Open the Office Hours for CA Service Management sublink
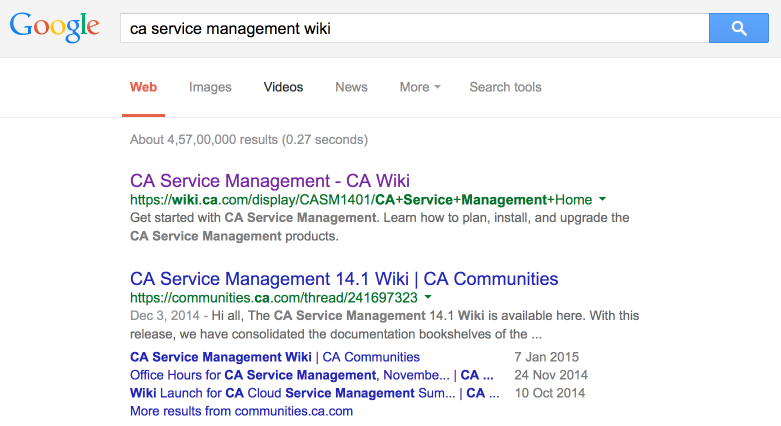The image size is (781, 426). [312, 375]
